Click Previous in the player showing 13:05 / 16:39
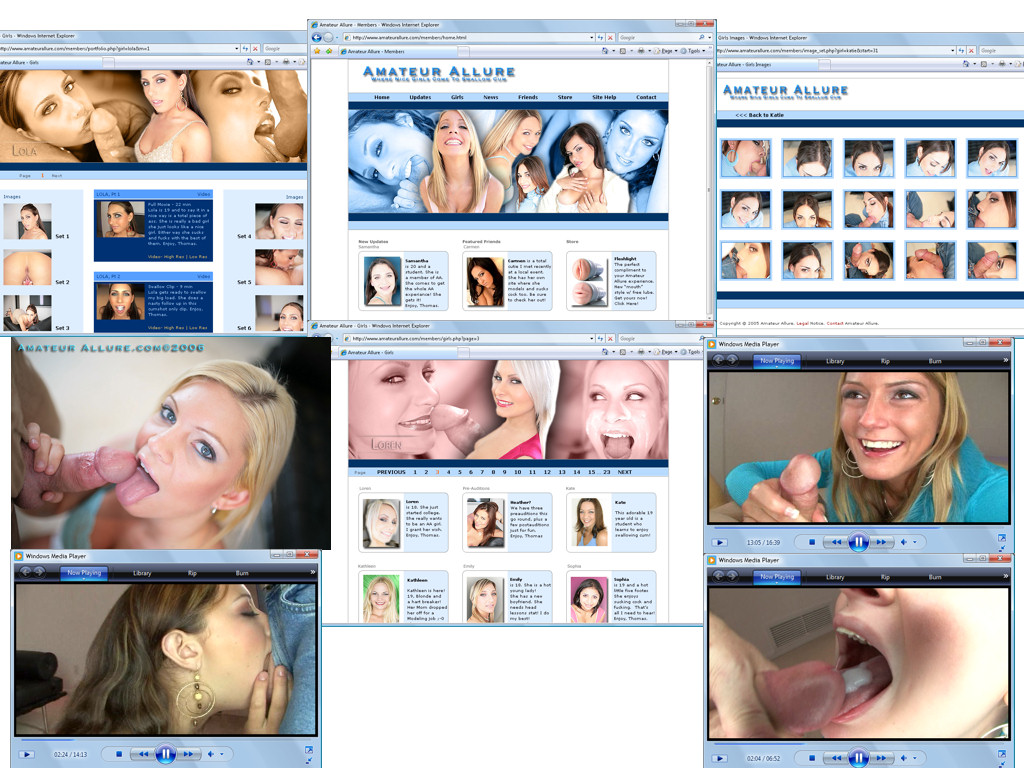The image size is (1024, 768). tap(836, 542)
